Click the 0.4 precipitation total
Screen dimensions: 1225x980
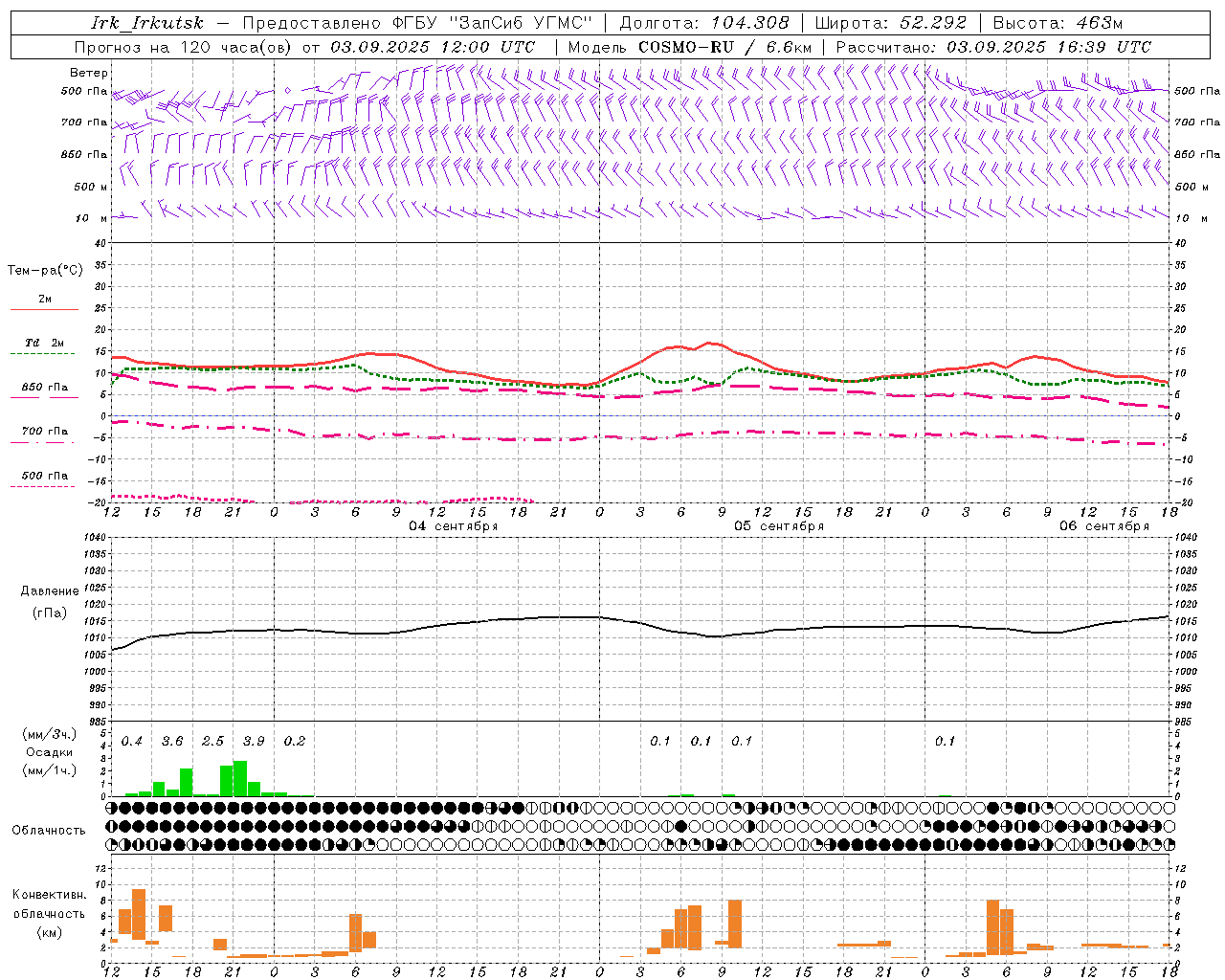(x=132, y=742)
